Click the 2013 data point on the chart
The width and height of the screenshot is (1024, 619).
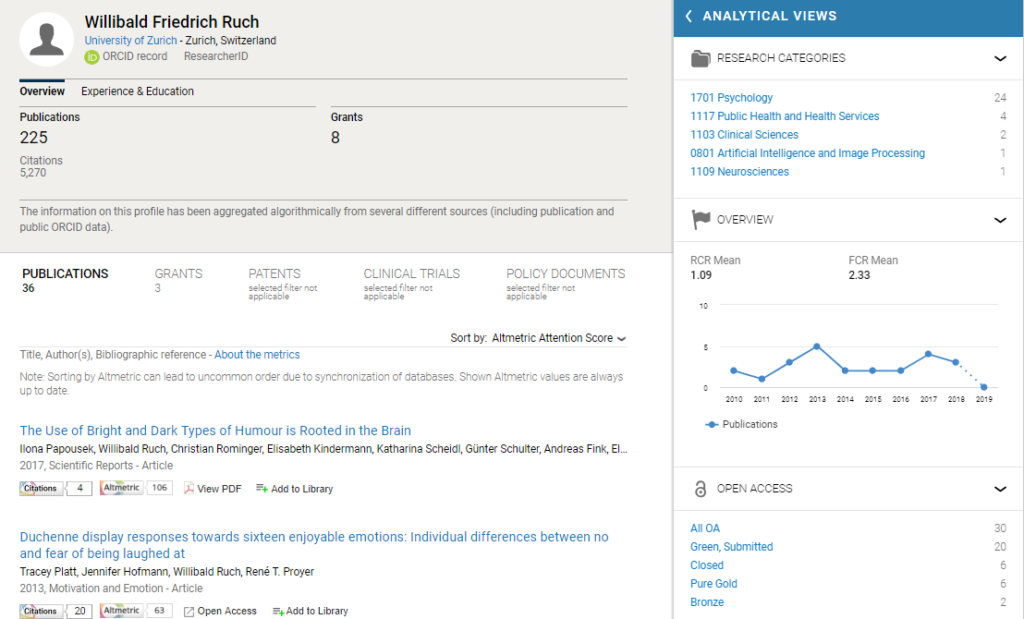[817, 346]
